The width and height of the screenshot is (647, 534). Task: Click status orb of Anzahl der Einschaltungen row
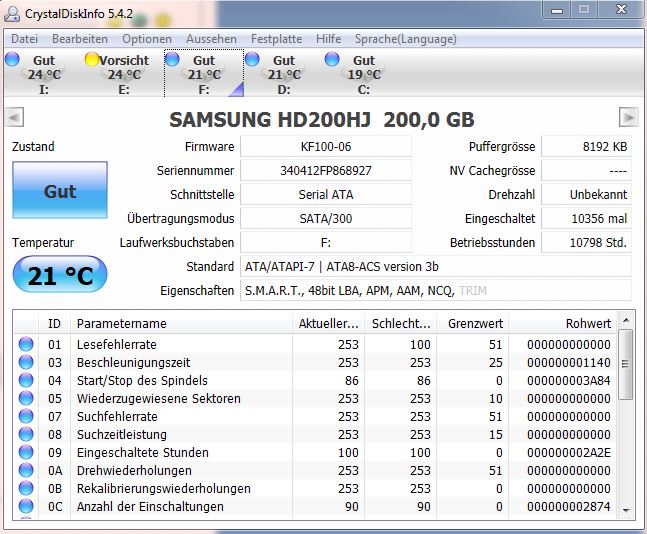coord(26,506)
